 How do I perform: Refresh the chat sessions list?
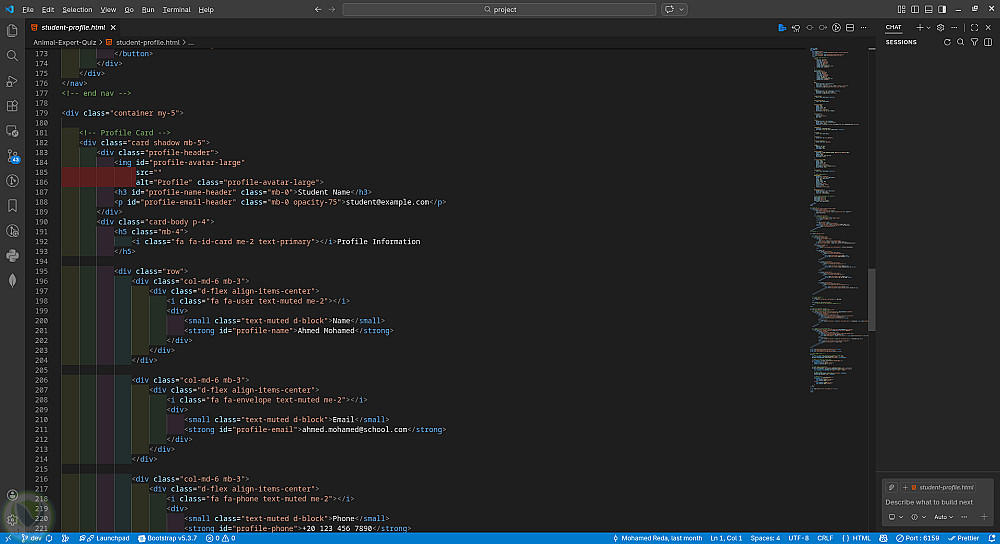948,42
